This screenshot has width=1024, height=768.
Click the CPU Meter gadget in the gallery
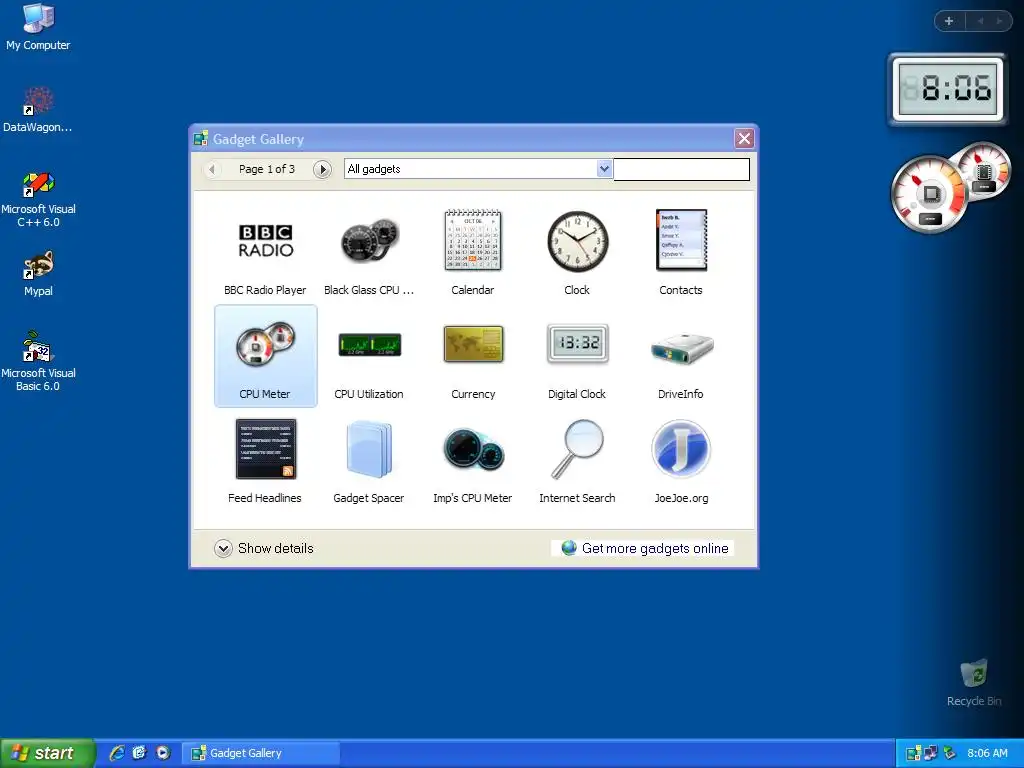[266, 356]
